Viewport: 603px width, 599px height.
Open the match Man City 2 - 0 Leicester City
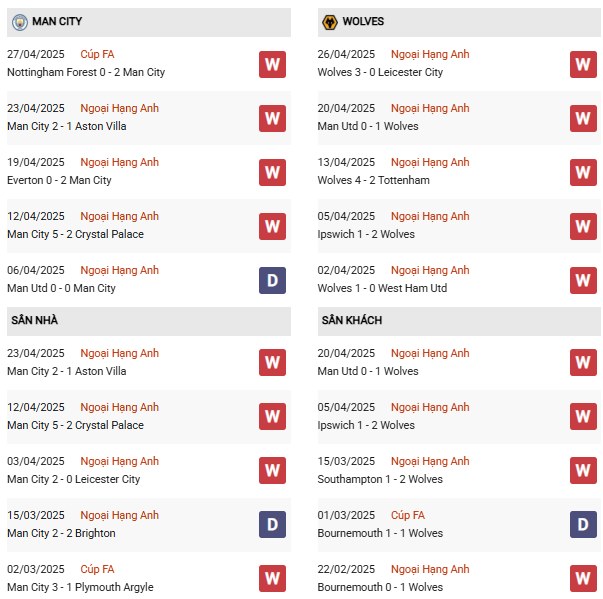pos(73,479)
